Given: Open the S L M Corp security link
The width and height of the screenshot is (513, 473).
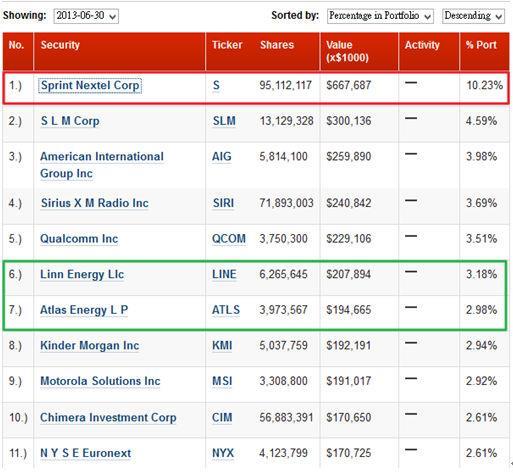Looking at the screenshot, I should coord(70,121).
